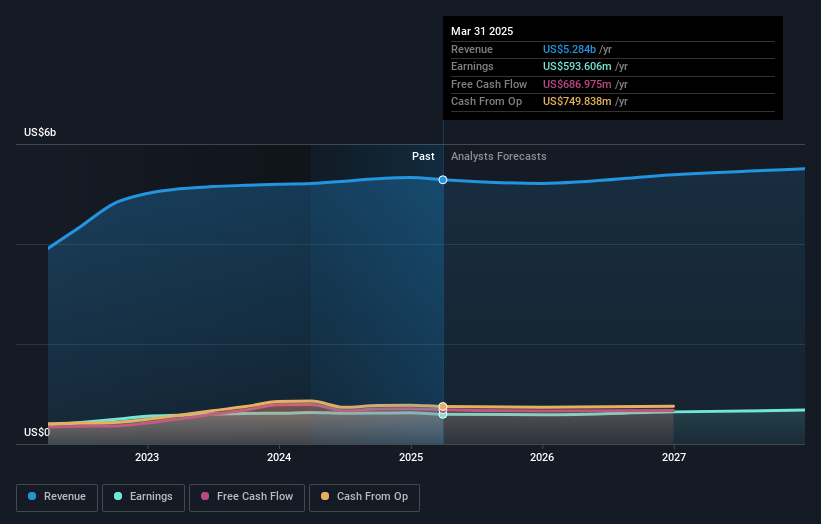Click the 2026 x-axis label

coord(542,457)
